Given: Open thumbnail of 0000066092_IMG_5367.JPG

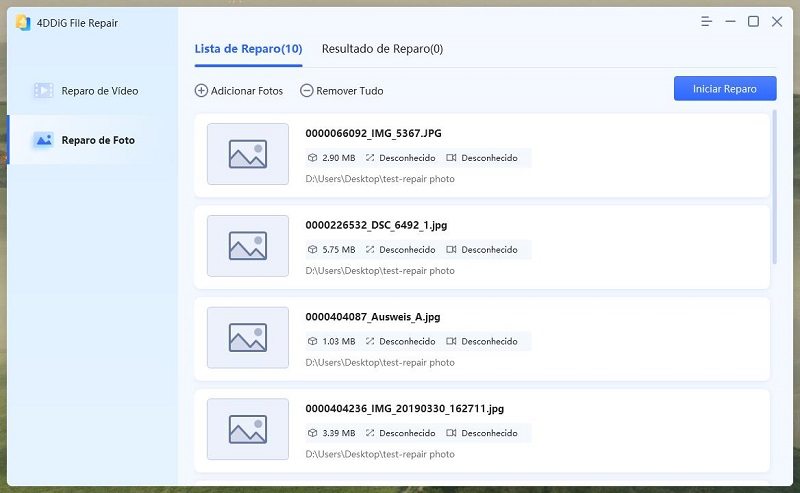Looking at the screenshot, I should (x=248, y=154).
